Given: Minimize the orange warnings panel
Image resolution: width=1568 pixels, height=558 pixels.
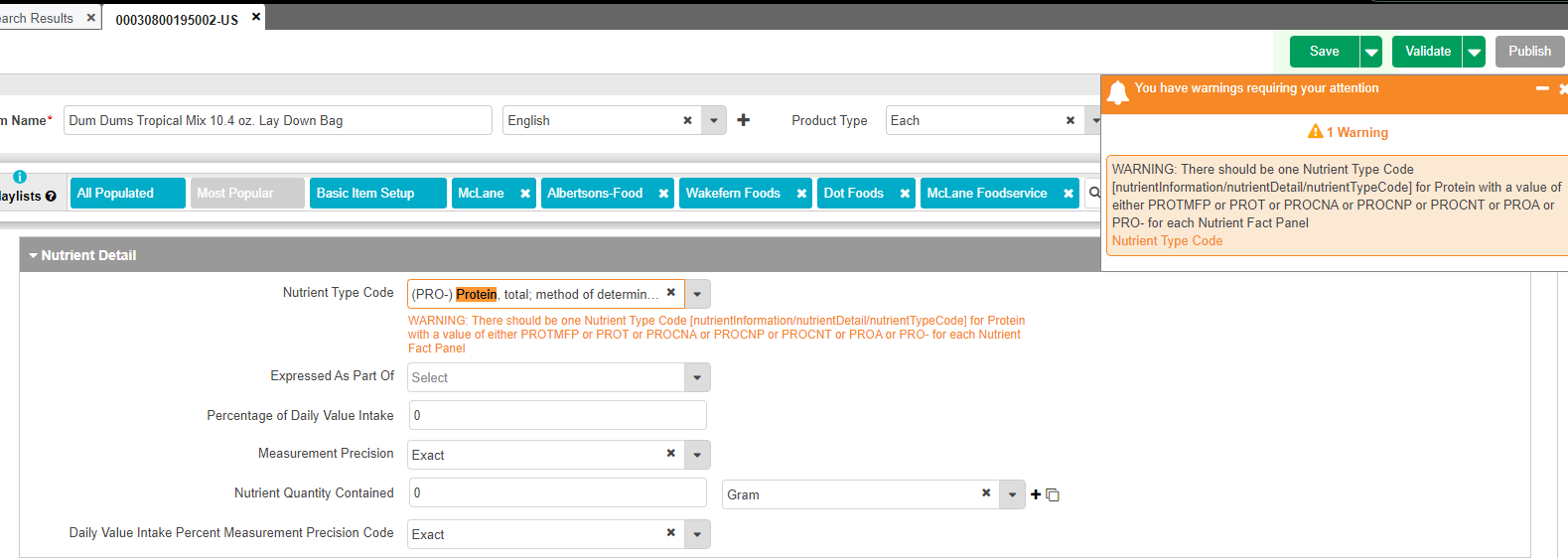Looking at the screenshot, I should point(1541,88).
